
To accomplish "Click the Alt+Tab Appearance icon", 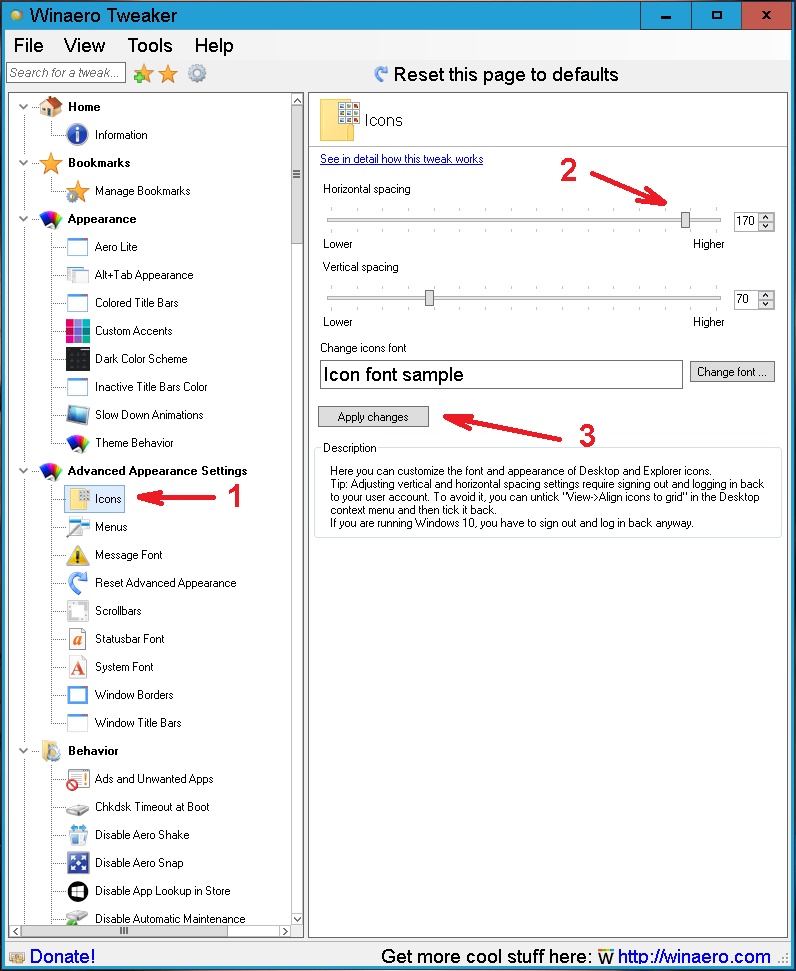I will (x=77, y=274).
